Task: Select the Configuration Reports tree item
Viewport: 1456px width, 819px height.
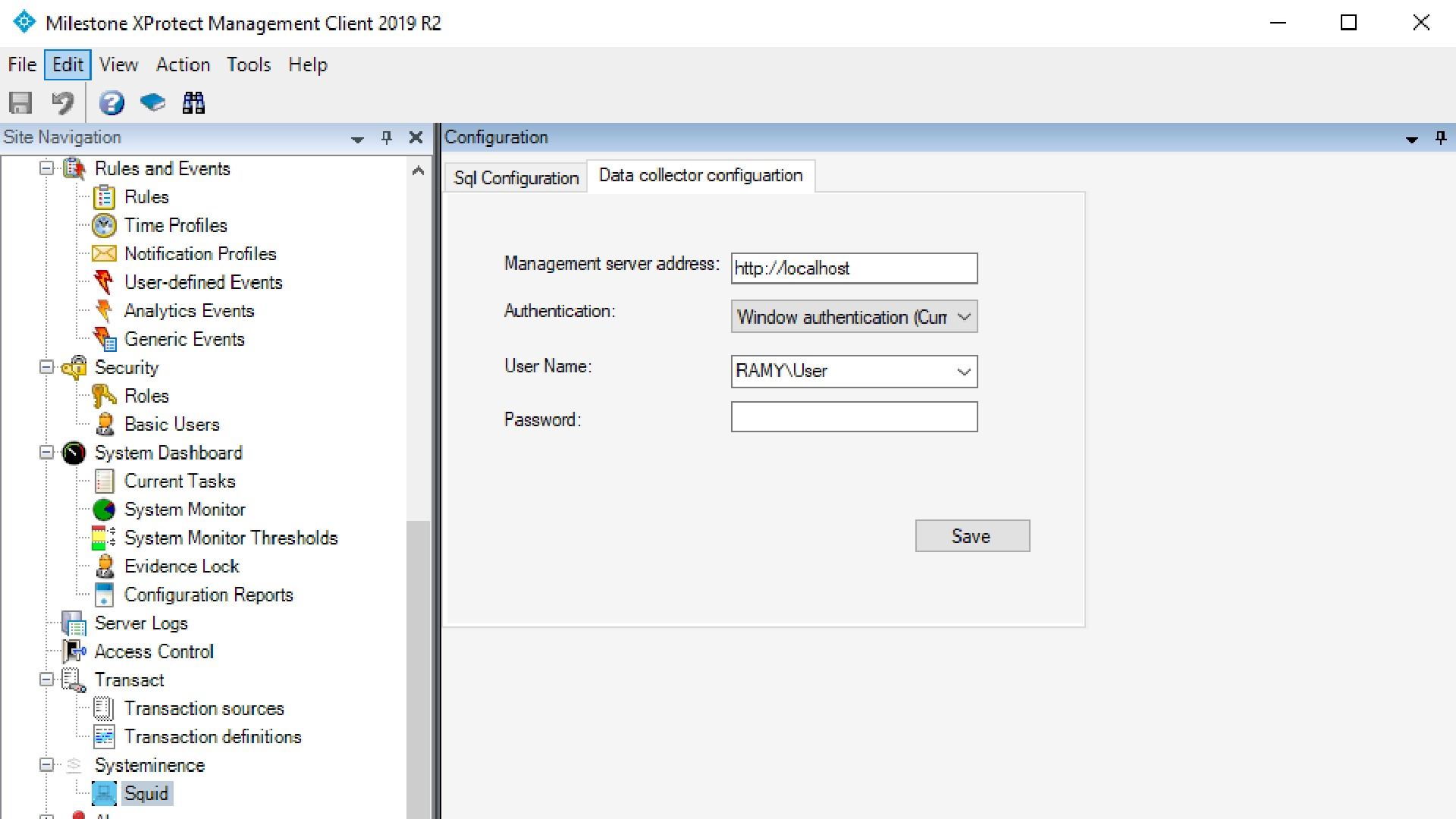Action: coord(209,595)
